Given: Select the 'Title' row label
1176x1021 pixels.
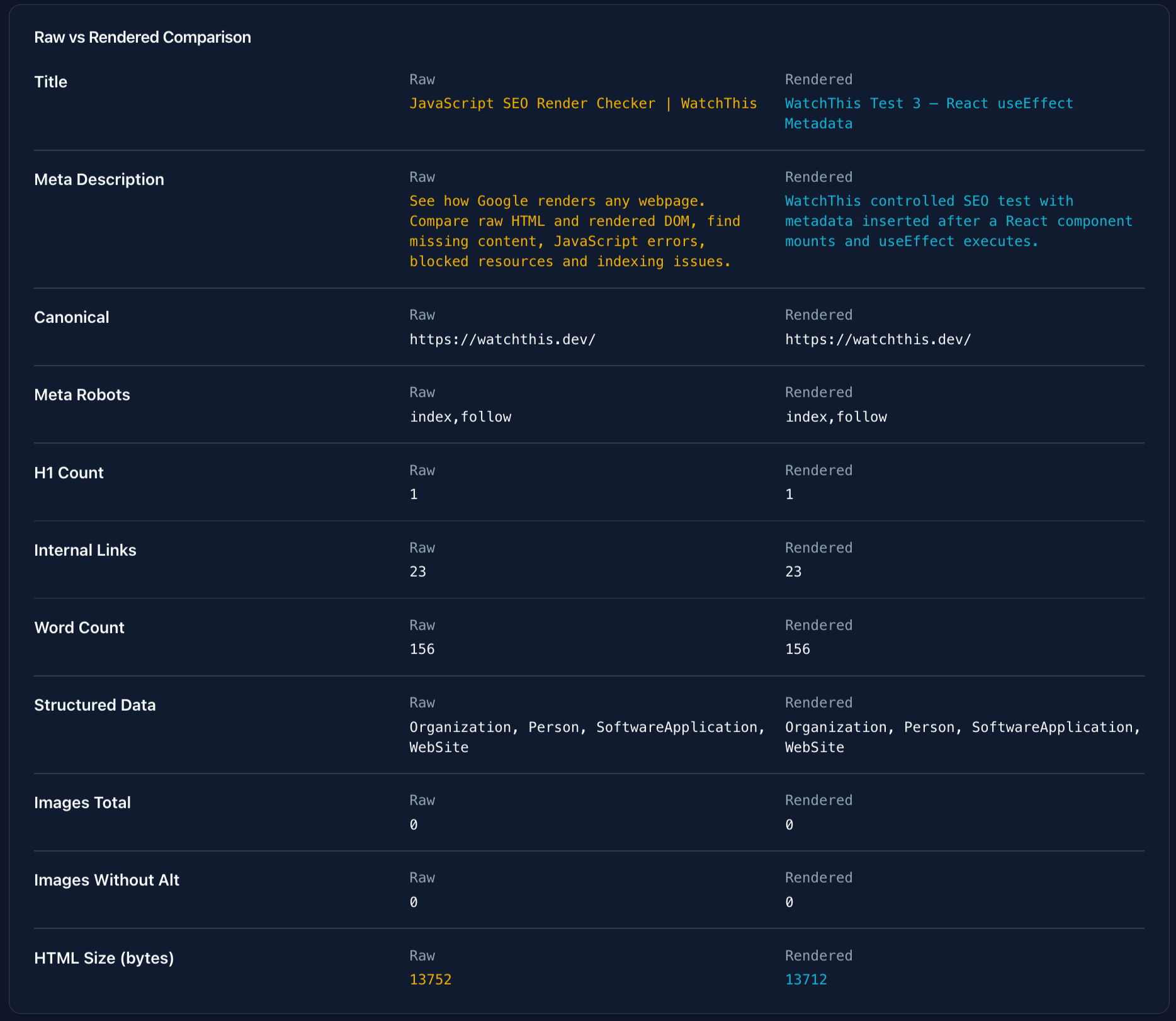Looking at the screenshot, I should point(50,82).
